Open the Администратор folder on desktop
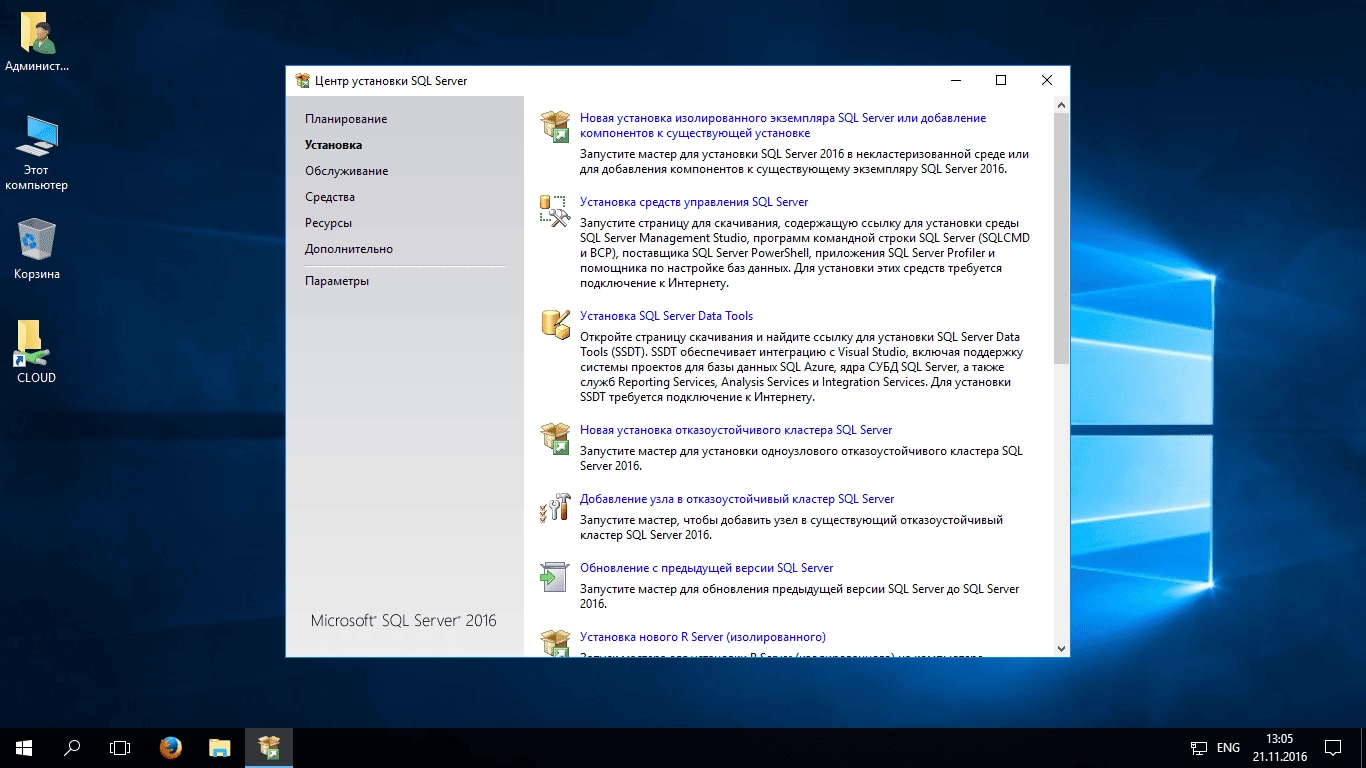Viewport: 1366px width, 768px height. tap(37, 44)
